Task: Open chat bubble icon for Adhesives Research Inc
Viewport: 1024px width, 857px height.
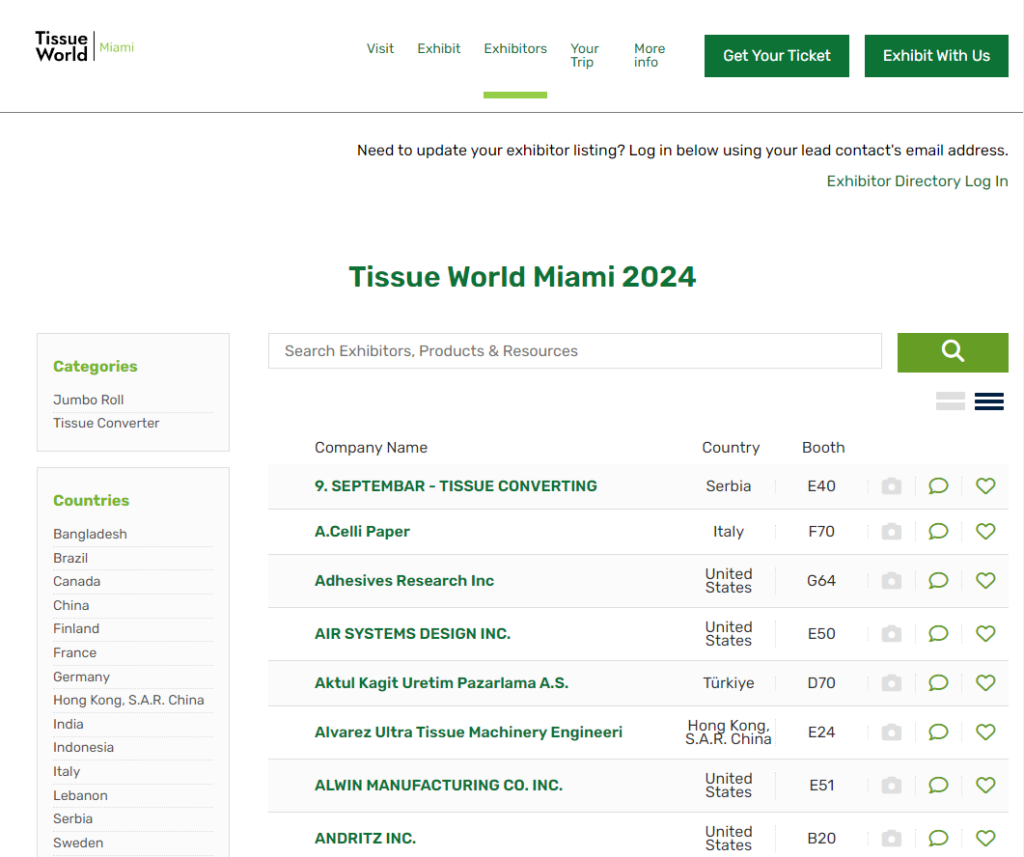Action: click(x=937, y=580)
